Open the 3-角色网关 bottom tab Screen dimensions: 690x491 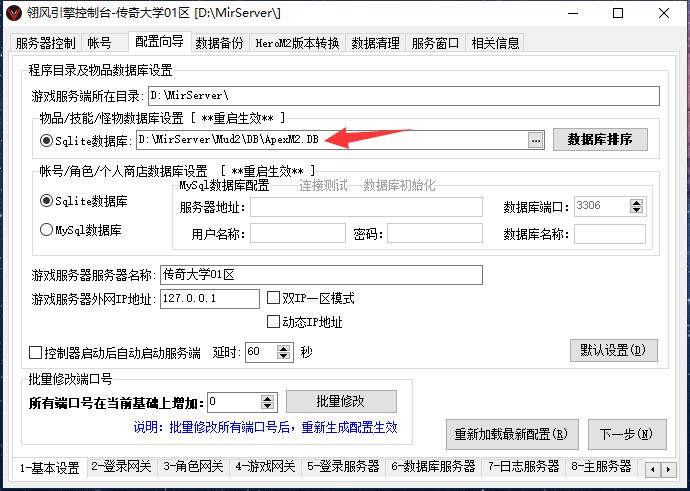(x=193, y=466)
